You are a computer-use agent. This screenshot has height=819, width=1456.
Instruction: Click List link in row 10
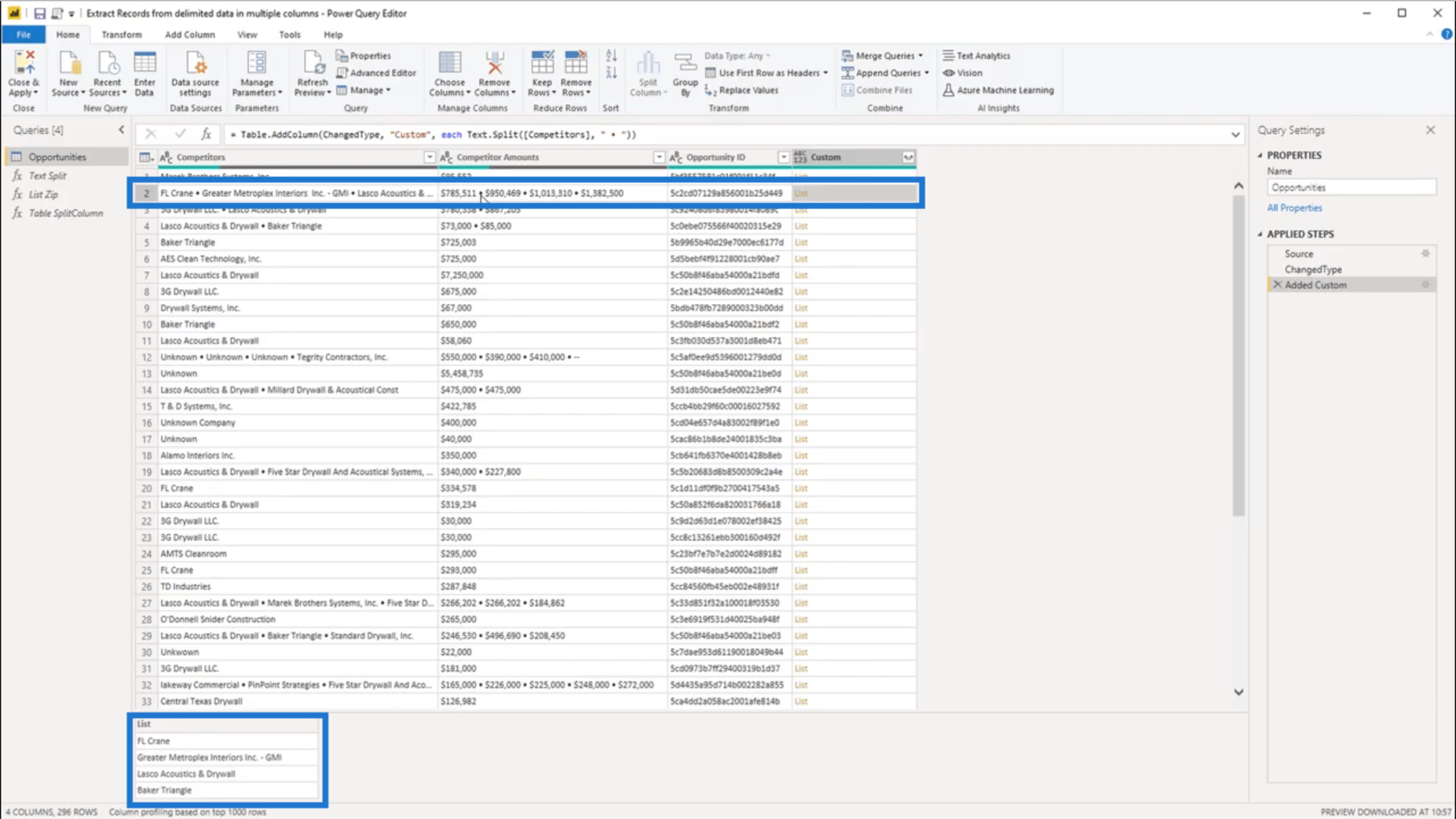(x=801, y=324)
